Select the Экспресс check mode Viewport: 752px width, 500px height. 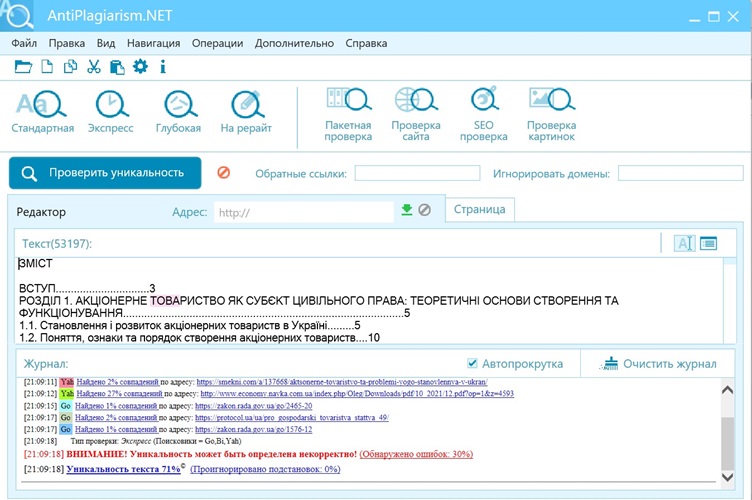coord(110,112)
